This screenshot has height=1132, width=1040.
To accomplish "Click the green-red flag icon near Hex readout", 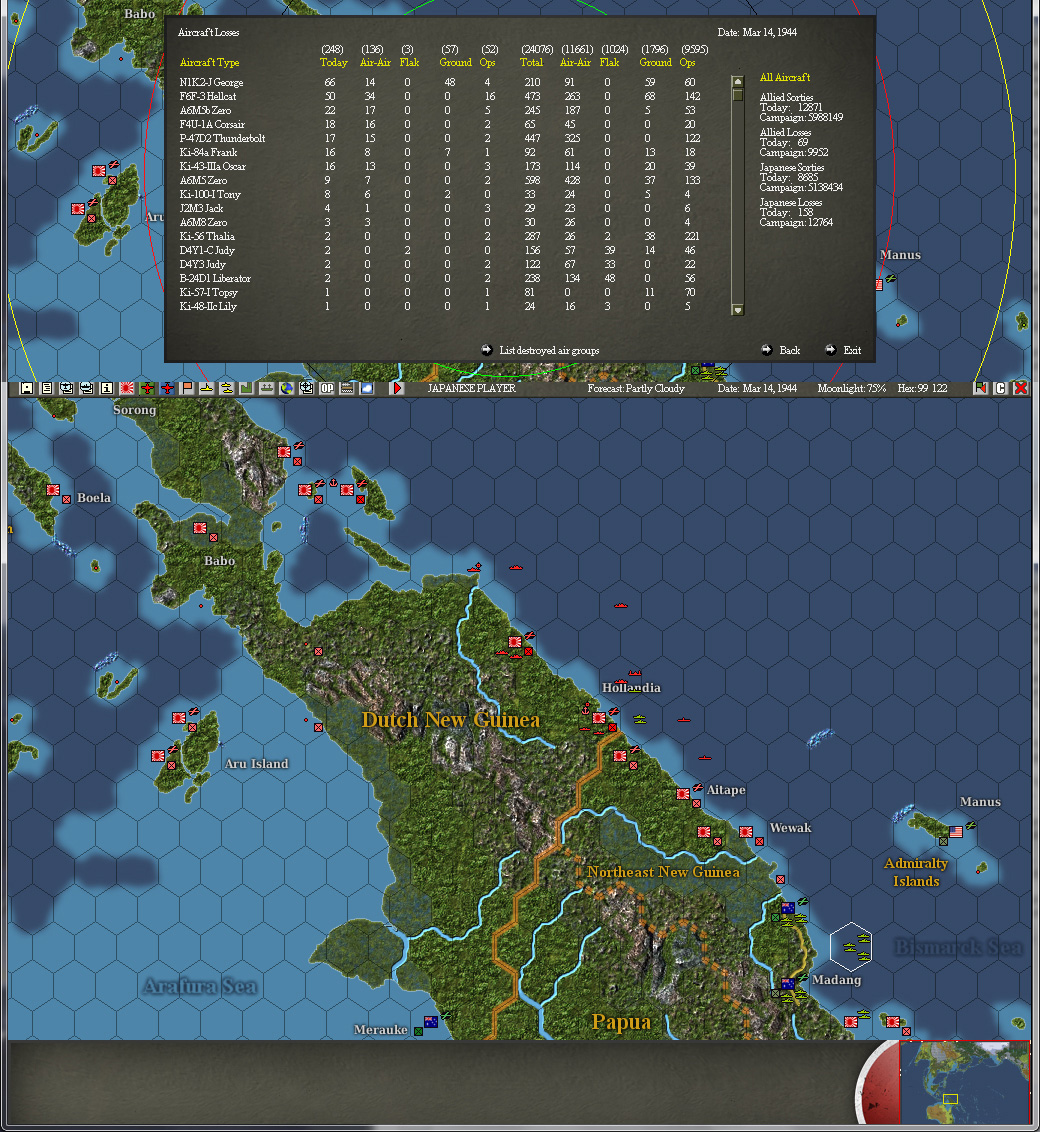I will click(x=979, y=388).
